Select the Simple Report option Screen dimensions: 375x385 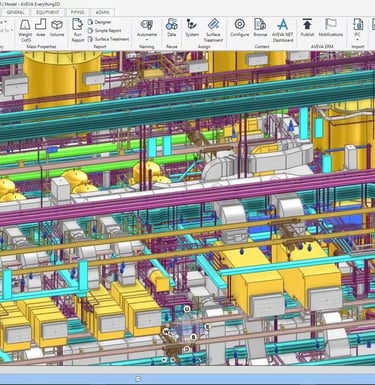[104, 30]
